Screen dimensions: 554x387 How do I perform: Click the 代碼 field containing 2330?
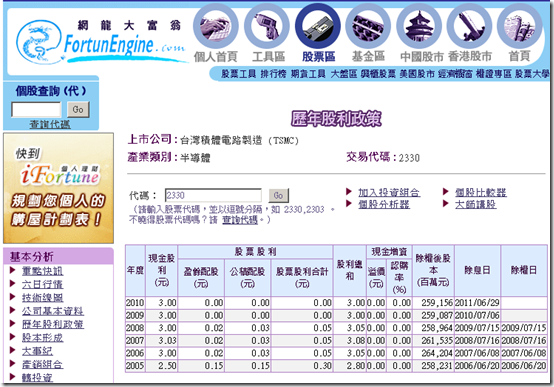coord(213,195)
